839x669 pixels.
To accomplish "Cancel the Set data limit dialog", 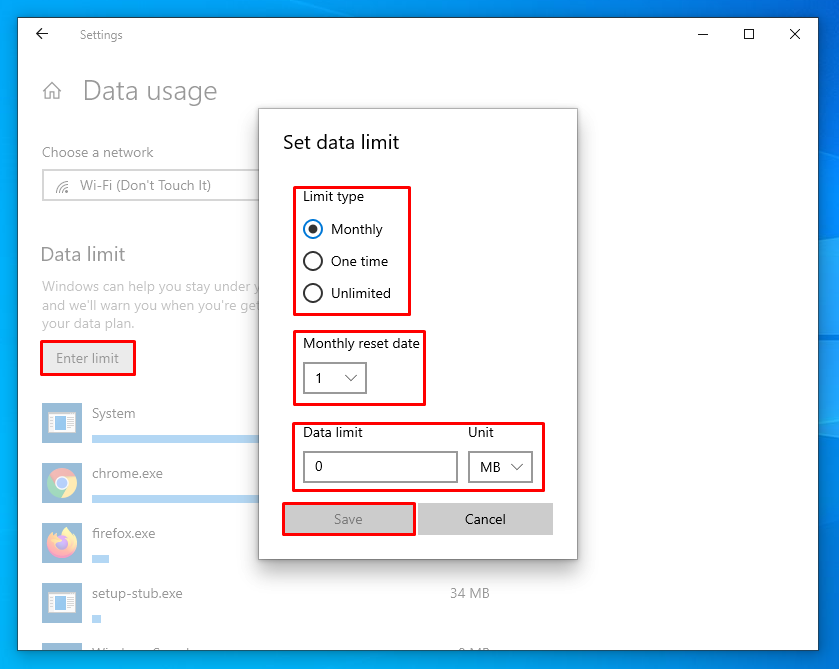I will click(485, 519).
